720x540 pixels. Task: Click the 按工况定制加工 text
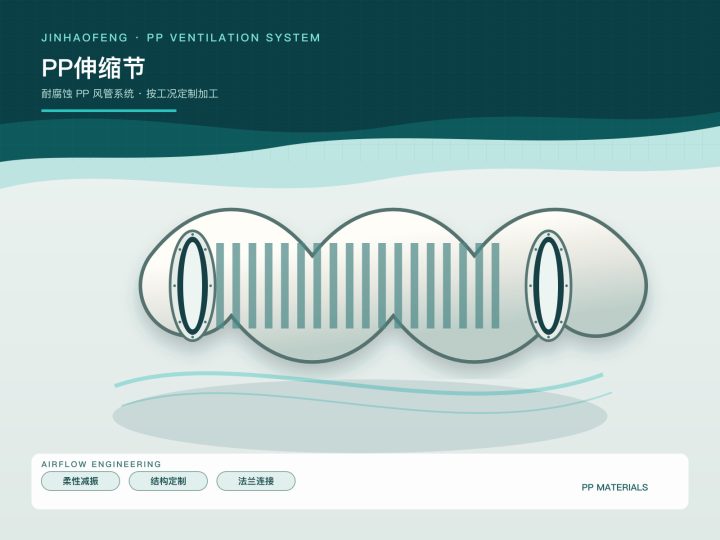pyautogui.click(x=182, y=94)
